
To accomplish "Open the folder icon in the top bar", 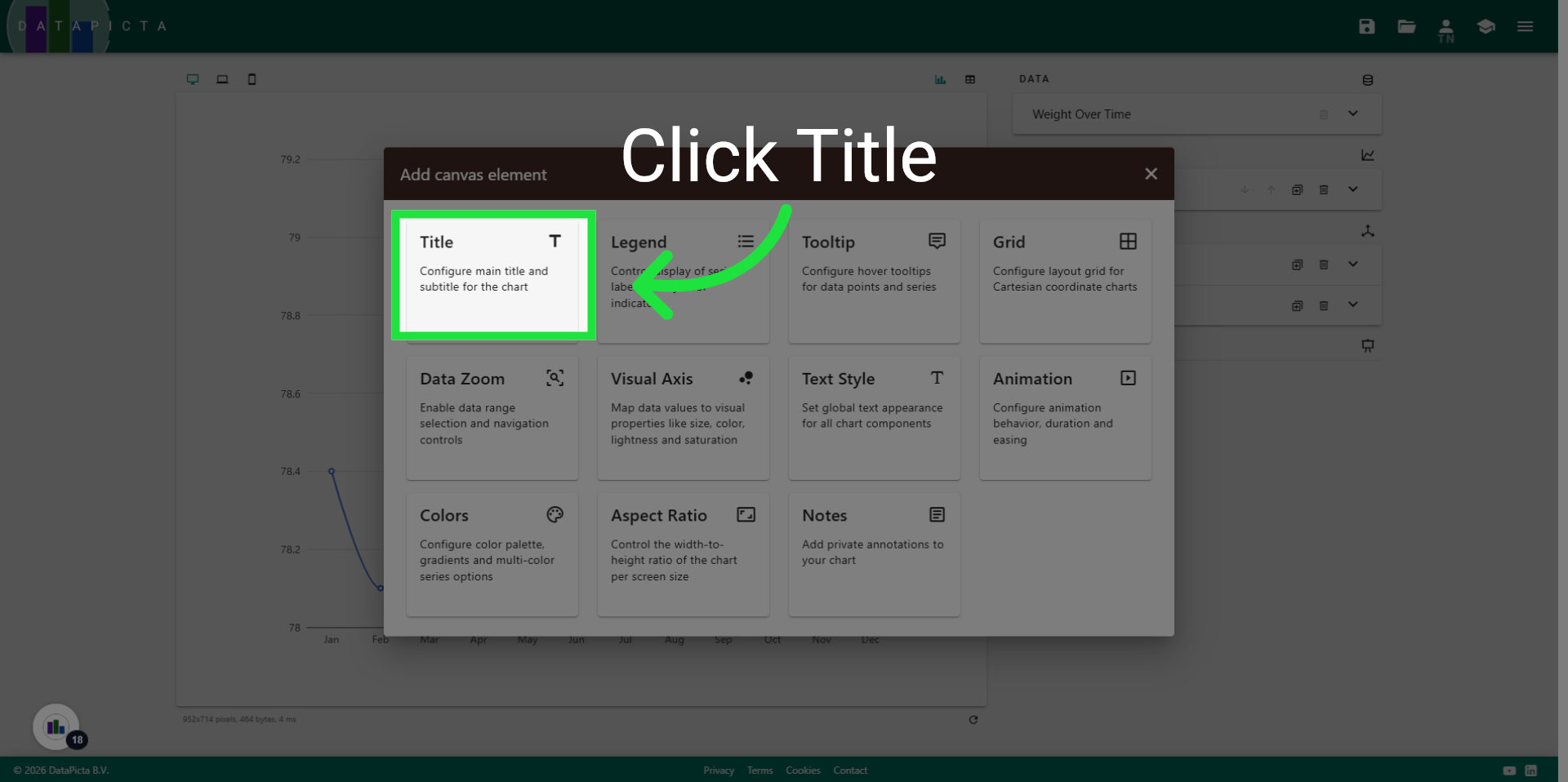I will pos(1406,26).
